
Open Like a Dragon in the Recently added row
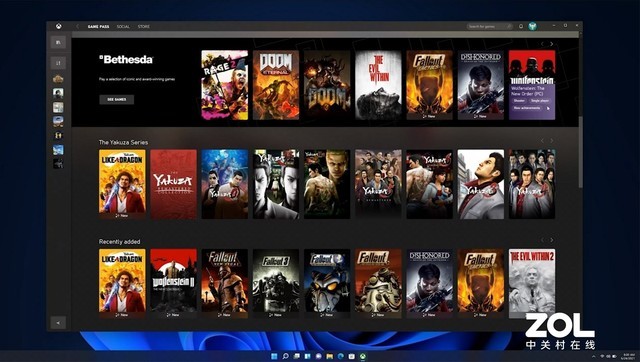tap(122, 284)
